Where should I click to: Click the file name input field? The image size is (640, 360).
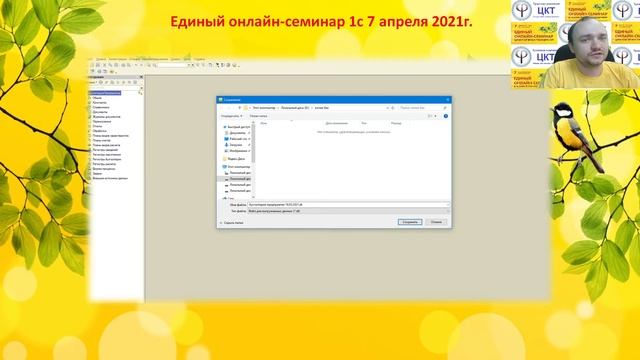(348, 204)
